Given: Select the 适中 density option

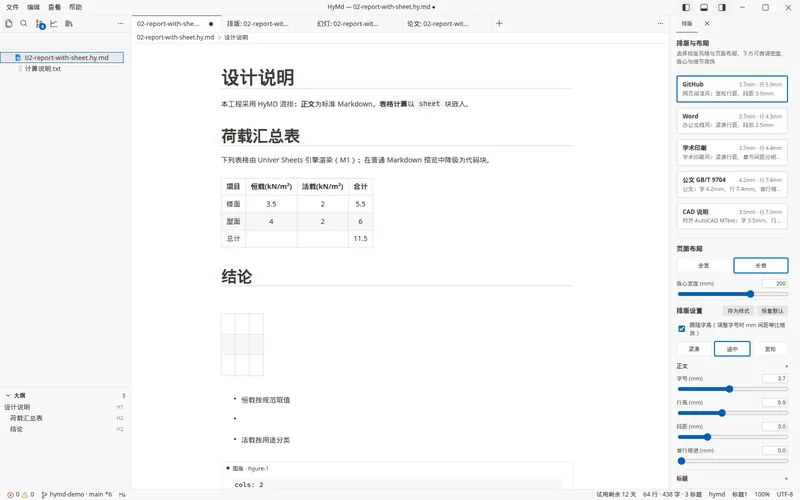Looking at the screenshot, I should point(732,349).
